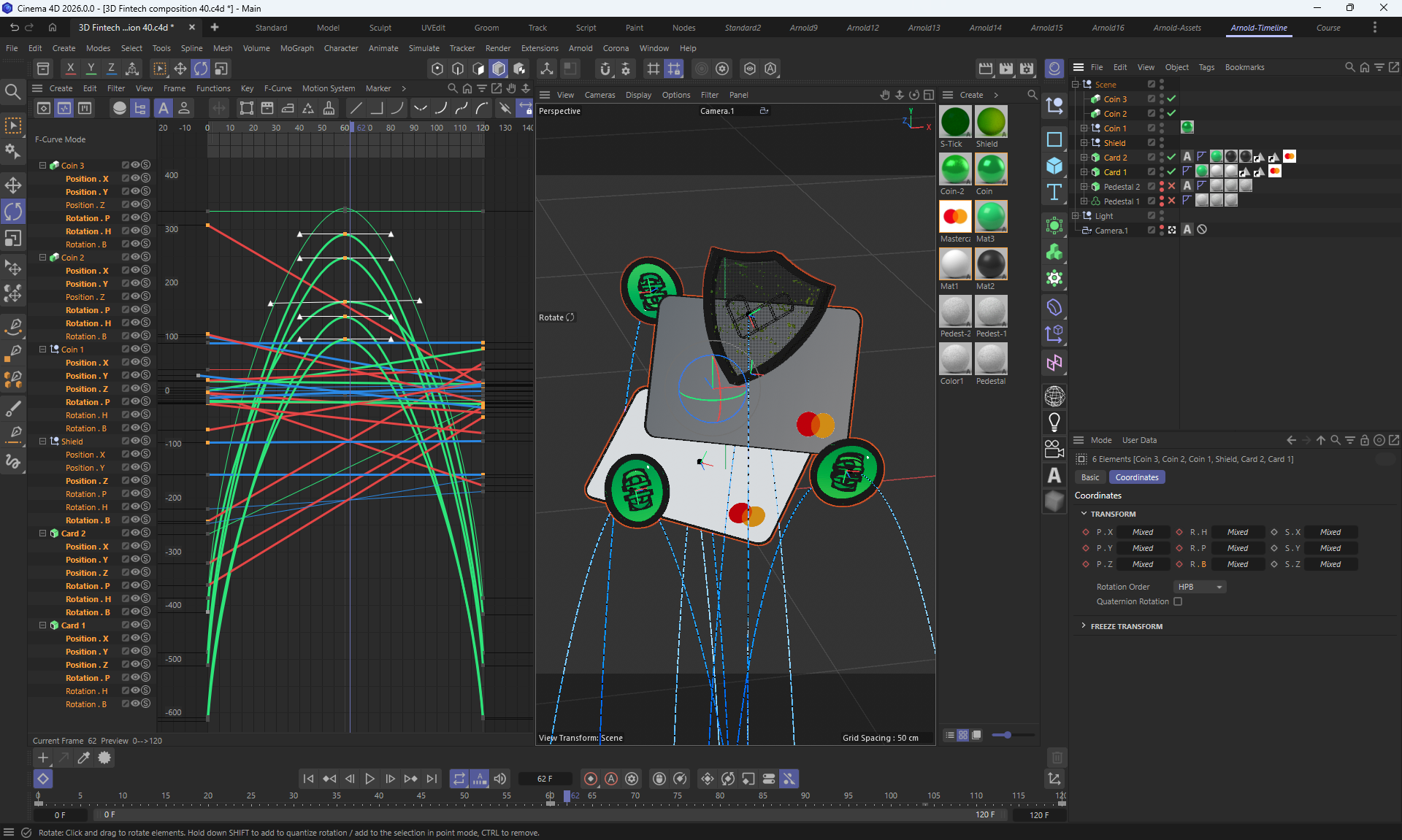Toggle visibility eye for Coin 3 track

tap(136, 165)
